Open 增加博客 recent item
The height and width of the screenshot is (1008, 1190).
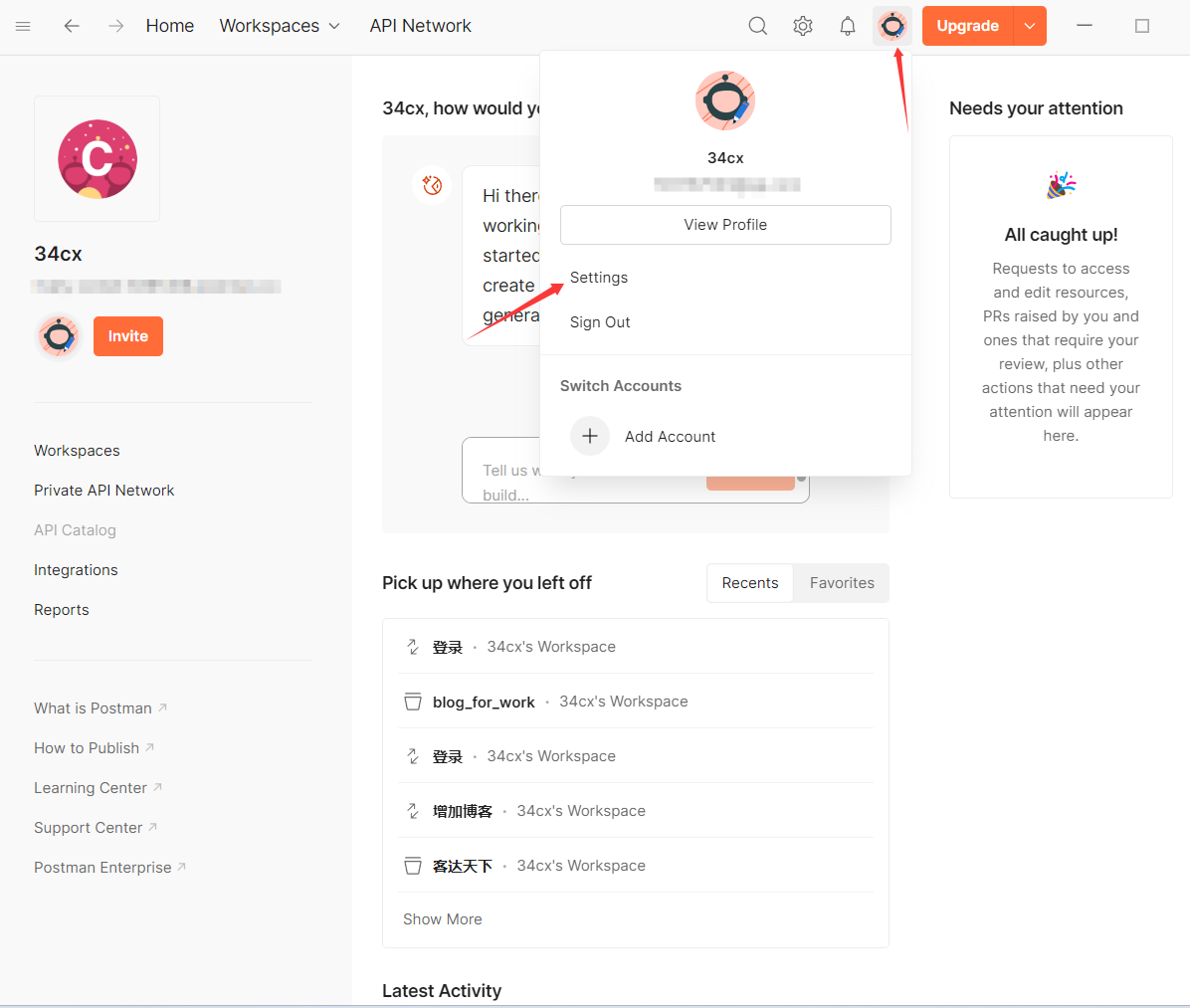point(636,811)
